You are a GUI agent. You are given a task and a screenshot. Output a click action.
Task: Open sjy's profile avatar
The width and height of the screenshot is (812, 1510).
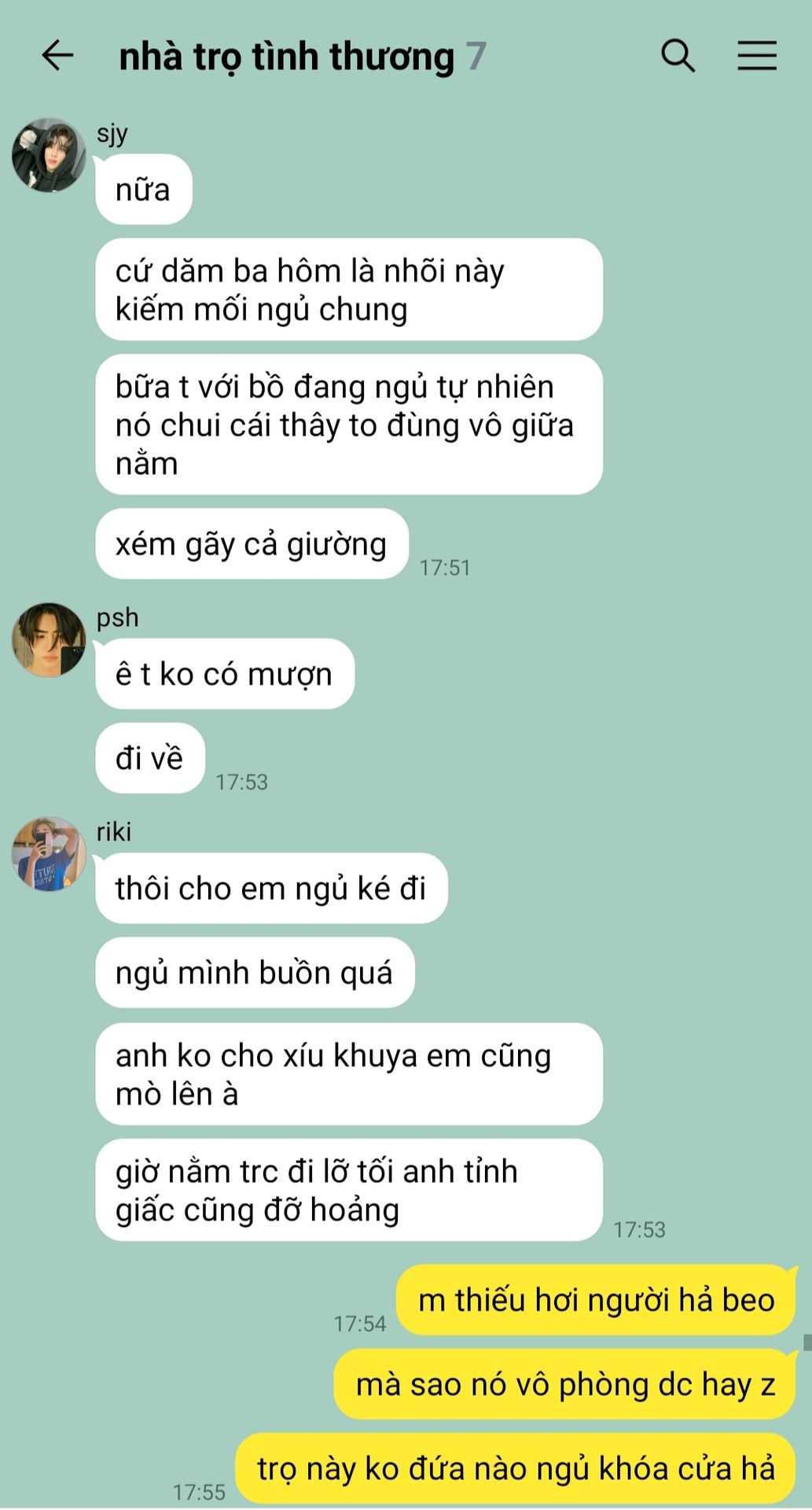click(x=49, y=155)
